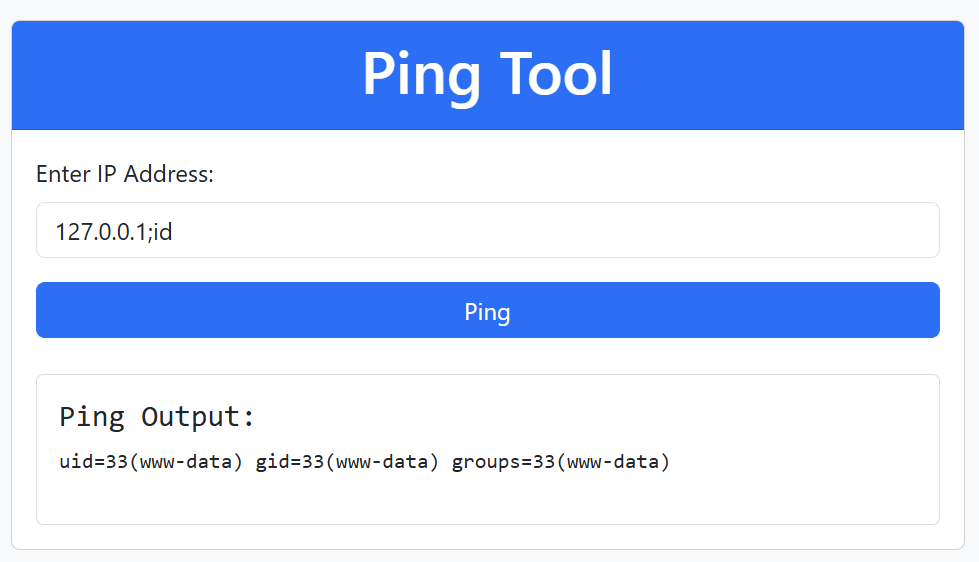The image size is (979, 562).
Task: Place cursor on the 127.0.0.1;id text
Action: click(114, 232)
